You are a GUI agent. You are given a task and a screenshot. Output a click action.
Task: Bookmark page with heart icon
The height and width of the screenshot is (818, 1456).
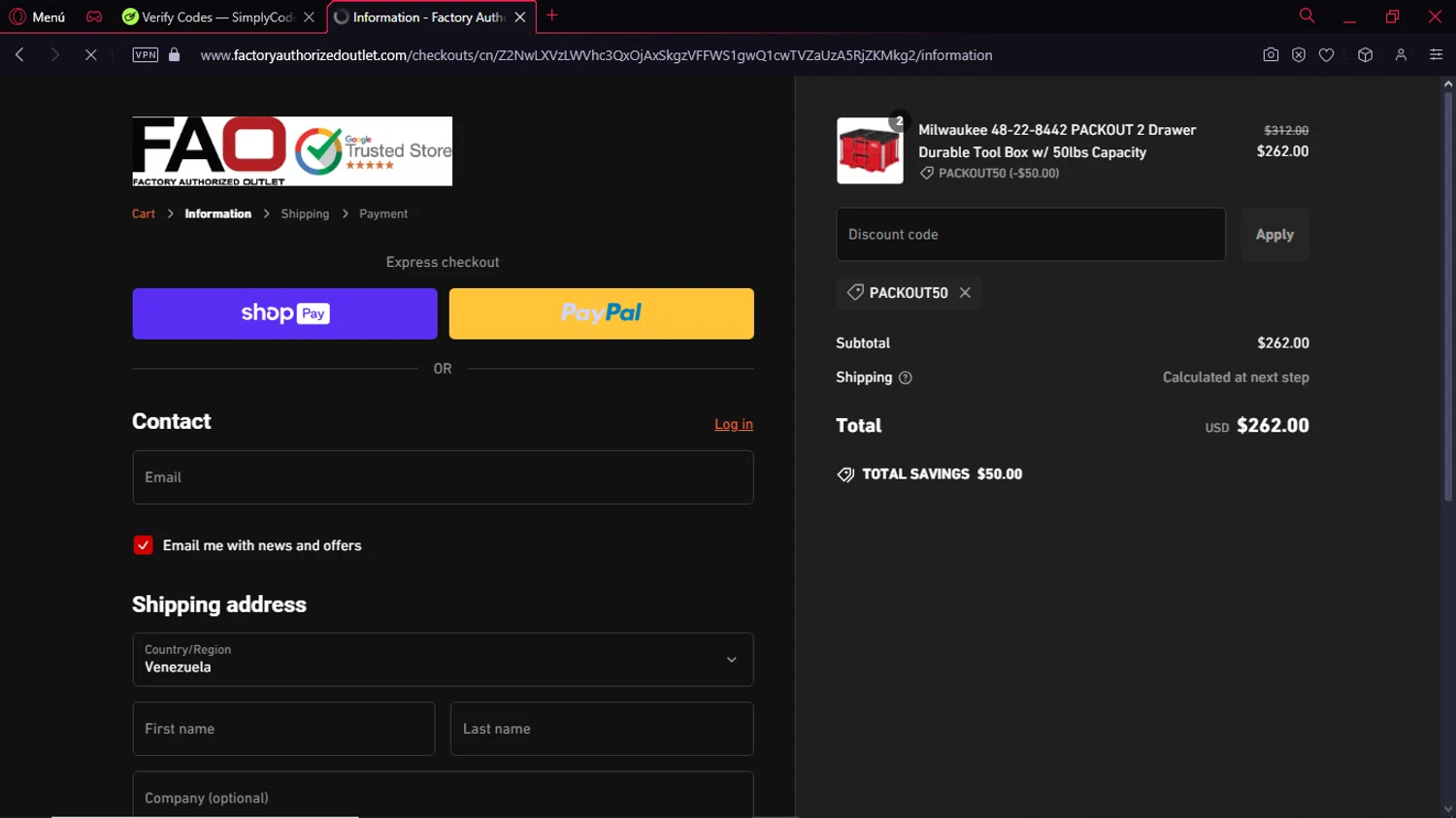[x=1327, y=55]
